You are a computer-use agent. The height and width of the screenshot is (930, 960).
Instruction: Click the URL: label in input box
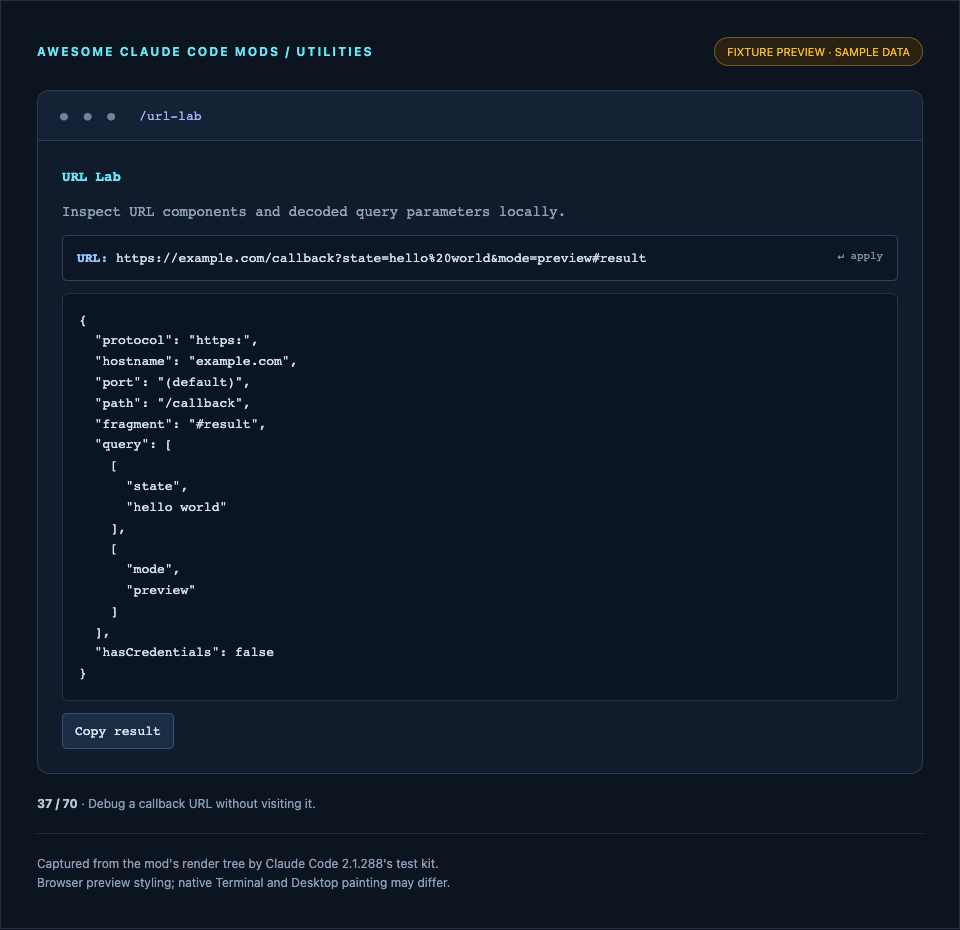(92, 258)
